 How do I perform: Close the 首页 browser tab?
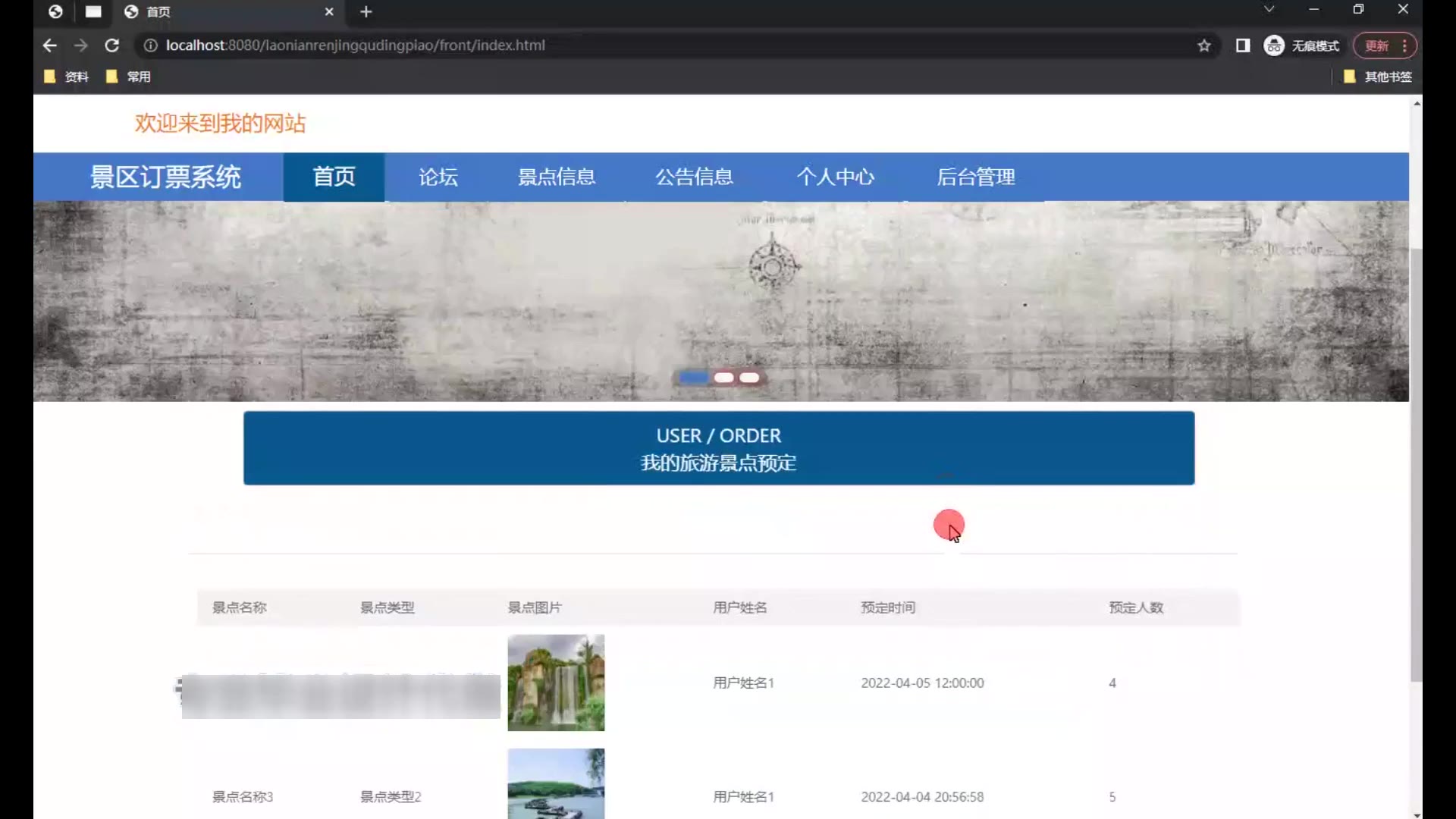coord(329,11)
